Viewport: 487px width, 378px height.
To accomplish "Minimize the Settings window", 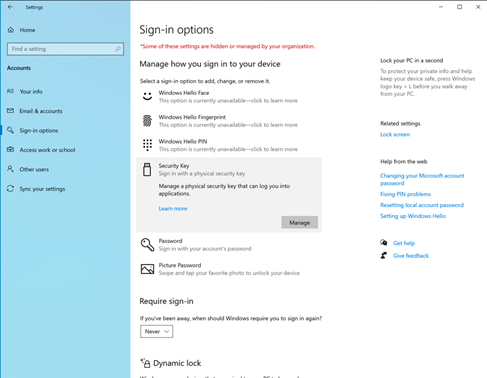I will [x=441, y=7].
